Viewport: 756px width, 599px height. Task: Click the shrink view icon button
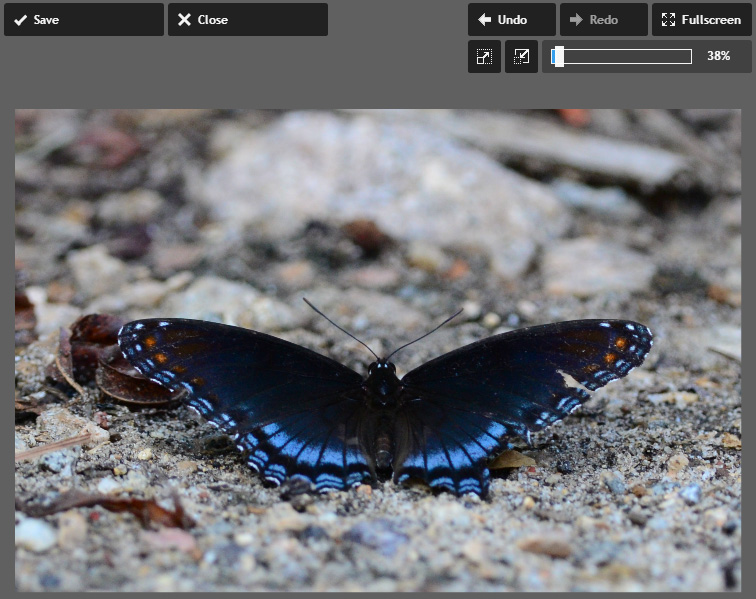[521, 57]
